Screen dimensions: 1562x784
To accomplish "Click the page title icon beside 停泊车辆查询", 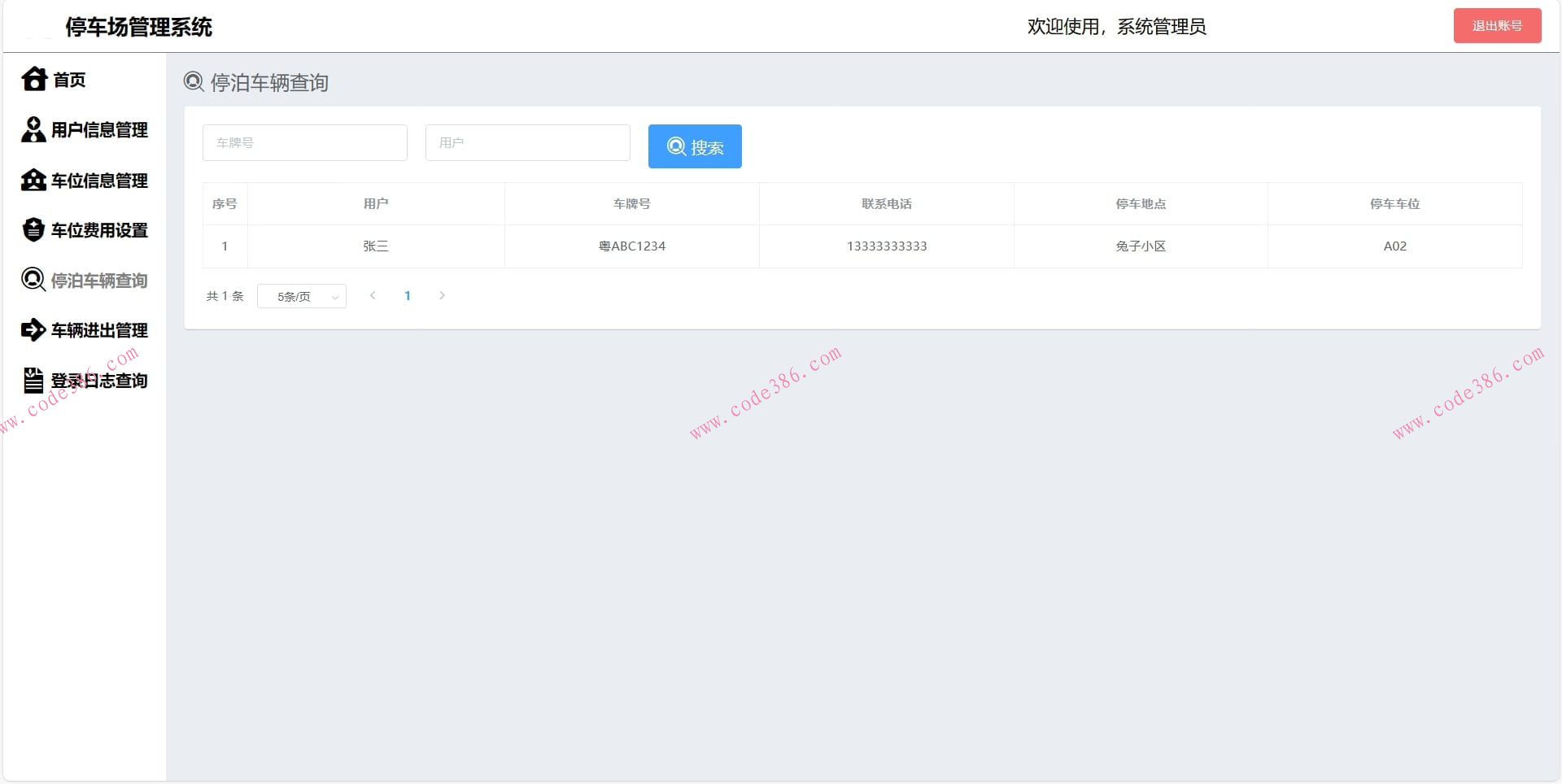I will [x=192, y=81].
